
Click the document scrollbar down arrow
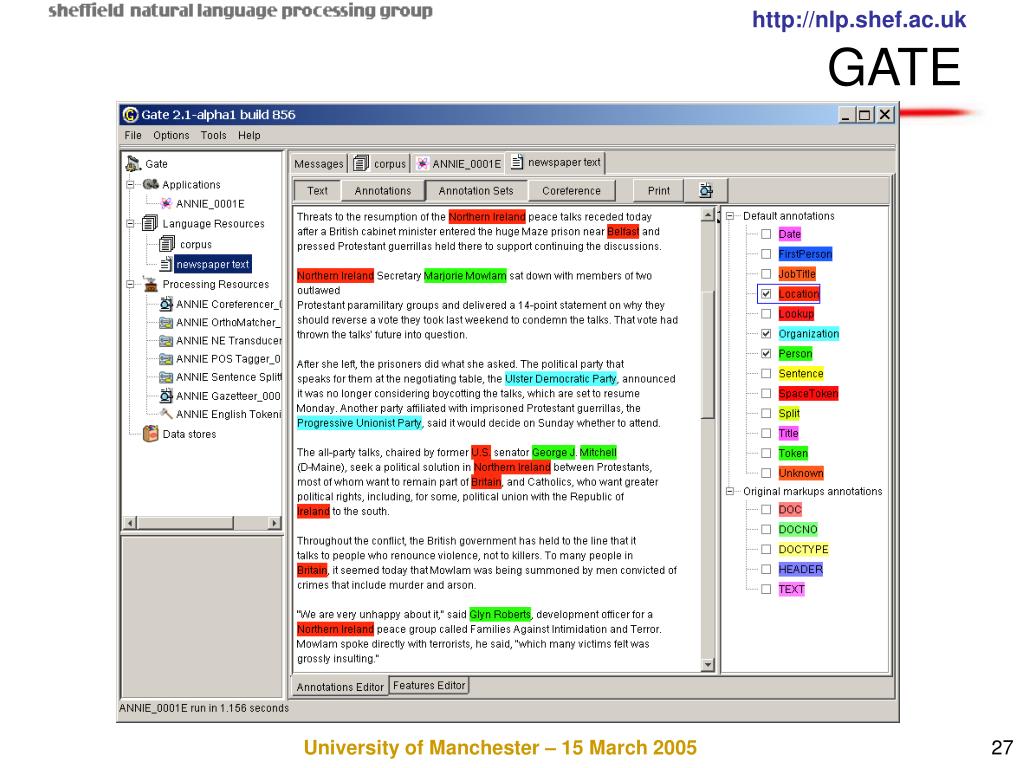707,665
